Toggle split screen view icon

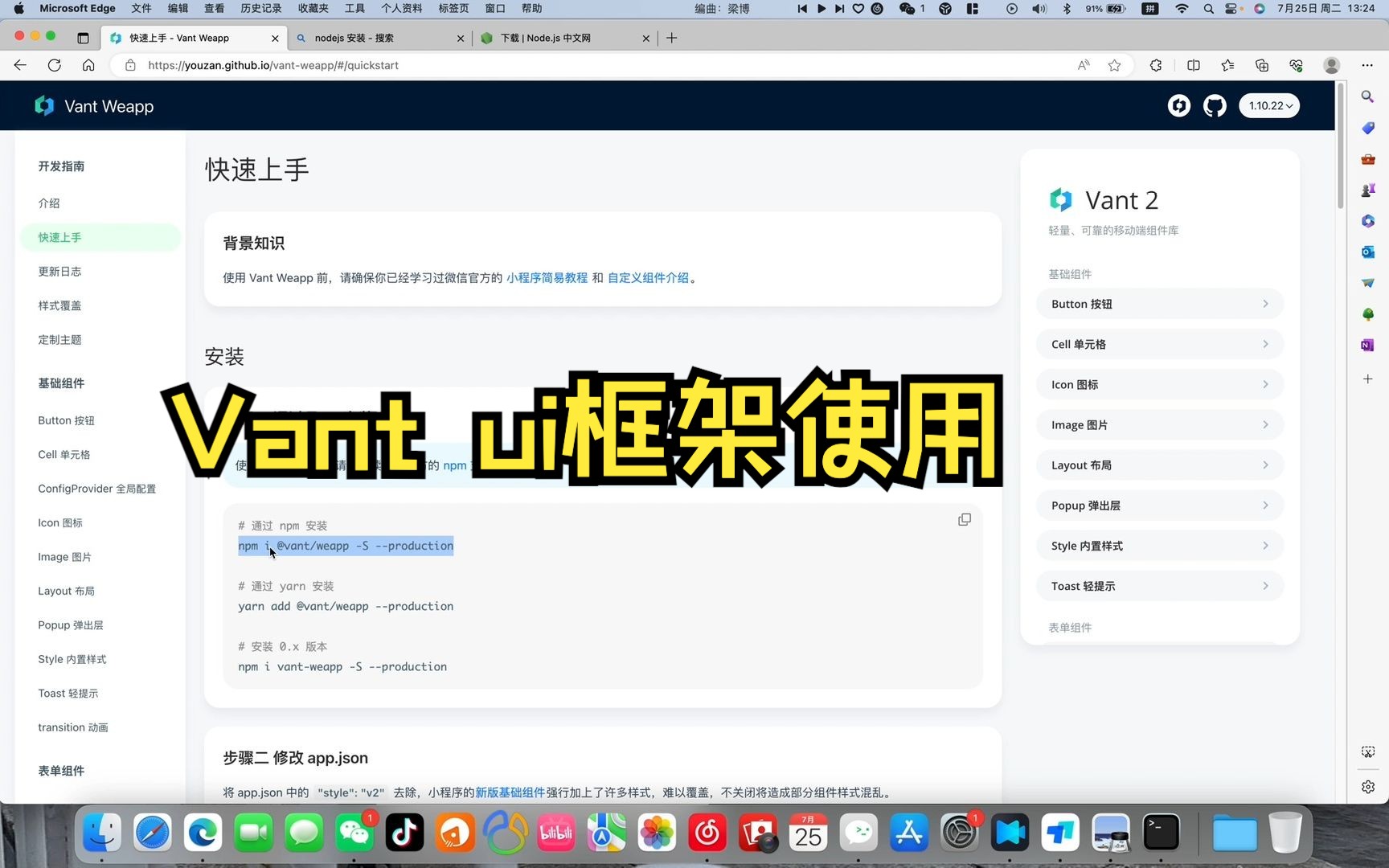(x=1194, y=65)
